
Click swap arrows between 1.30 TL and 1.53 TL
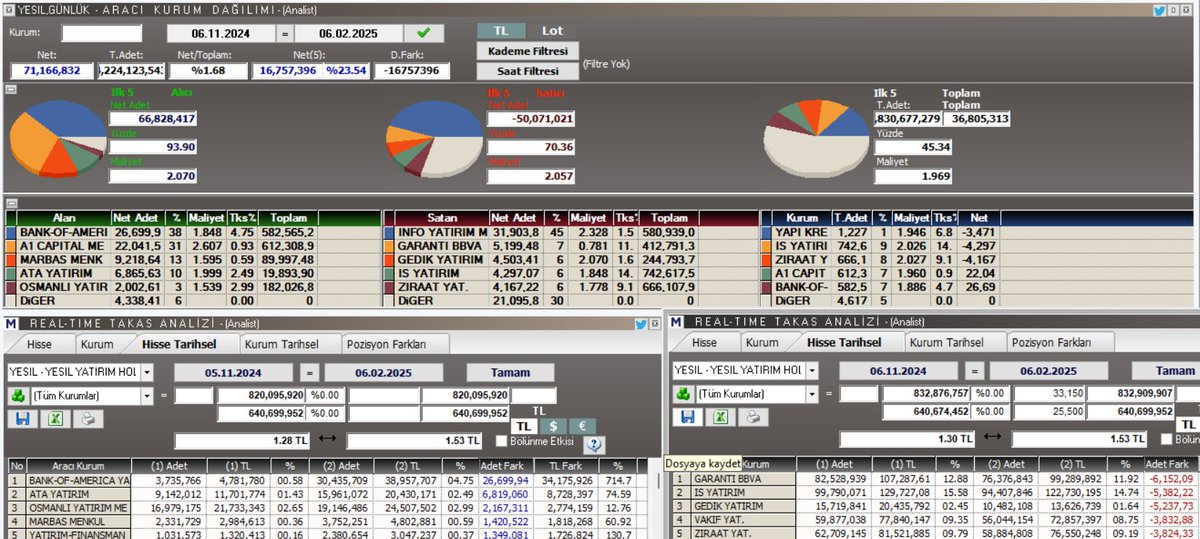pos(993,438)
